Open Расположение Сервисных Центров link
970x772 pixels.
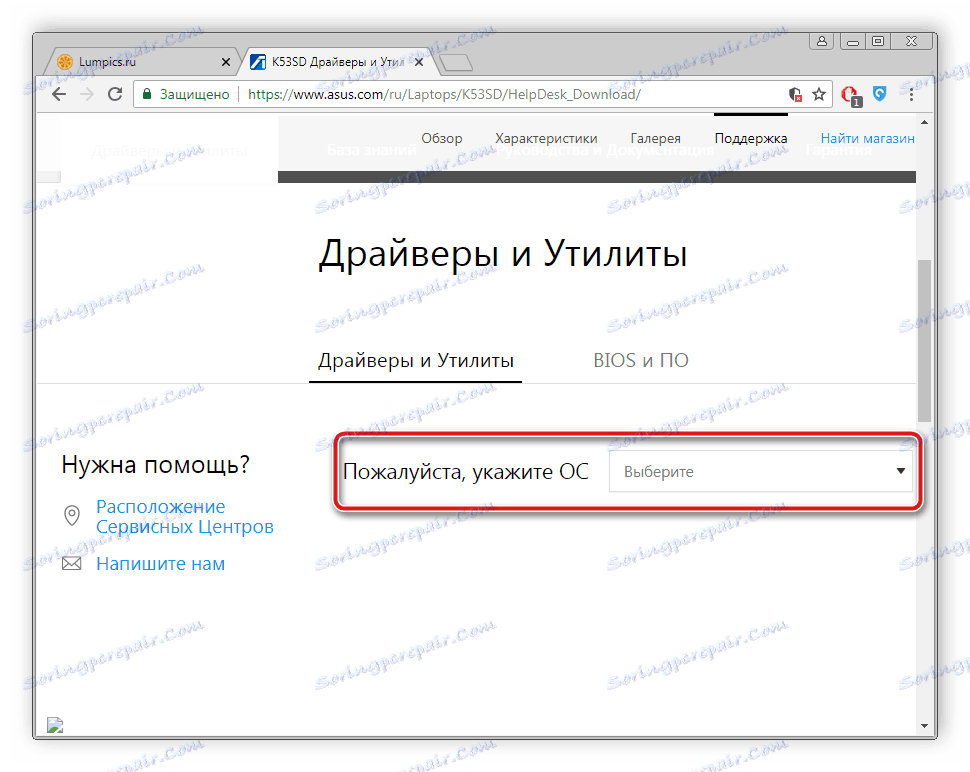tap(160, 516)
